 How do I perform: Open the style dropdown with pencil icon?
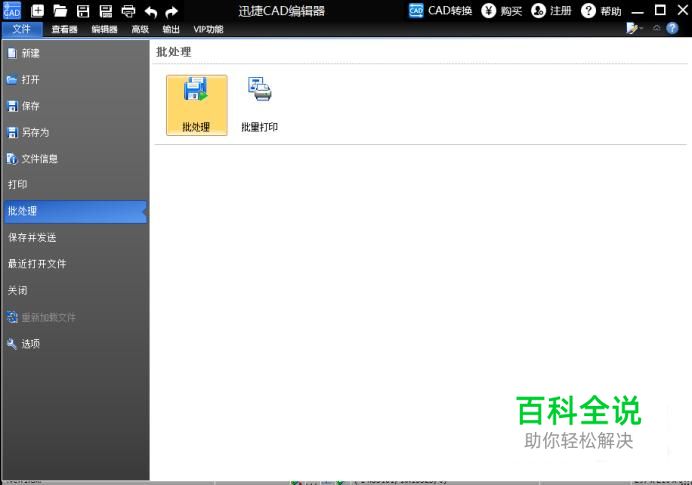click(635, 28)
